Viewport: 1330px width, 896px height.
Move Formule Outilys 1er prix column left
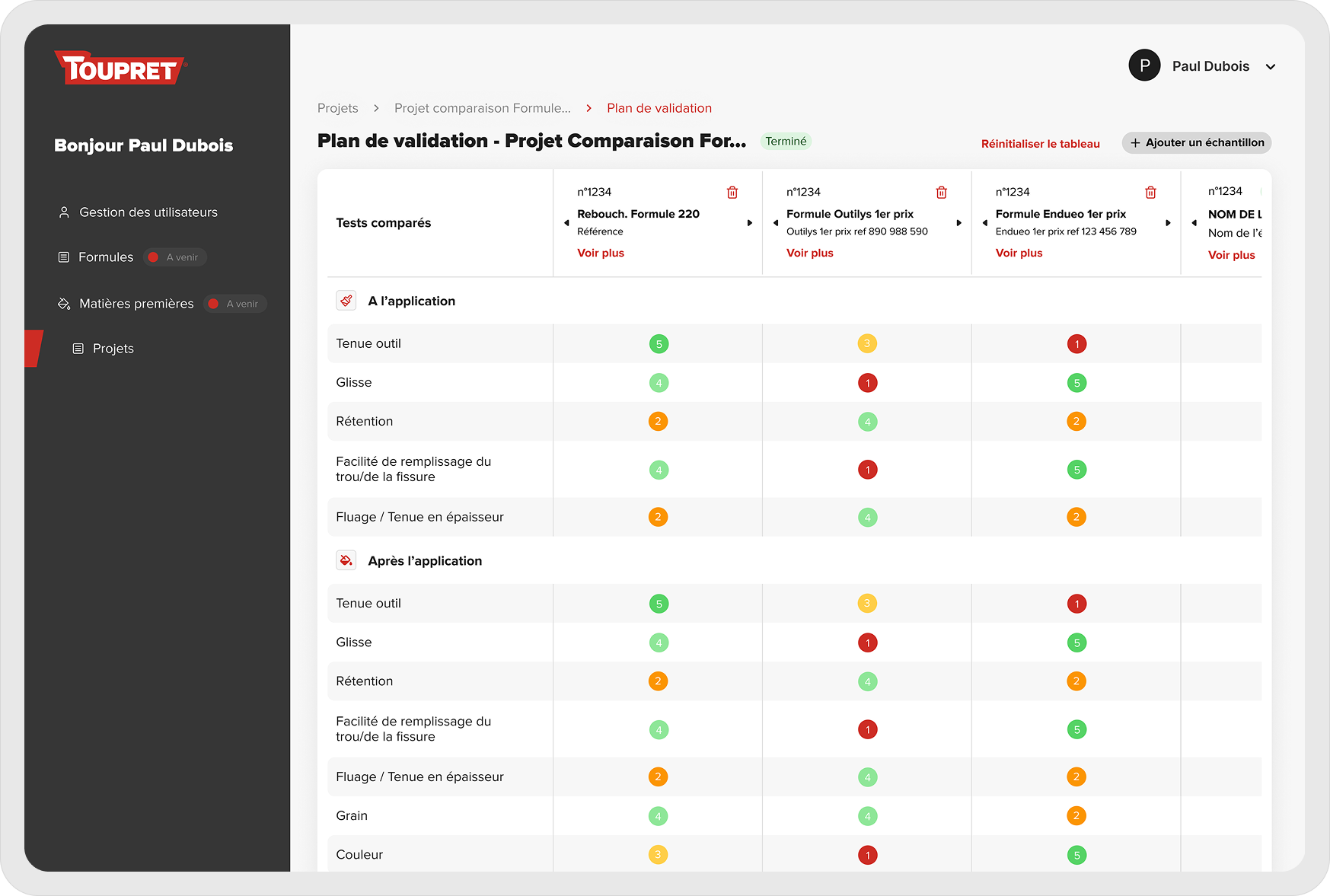[x=776, y=223]
